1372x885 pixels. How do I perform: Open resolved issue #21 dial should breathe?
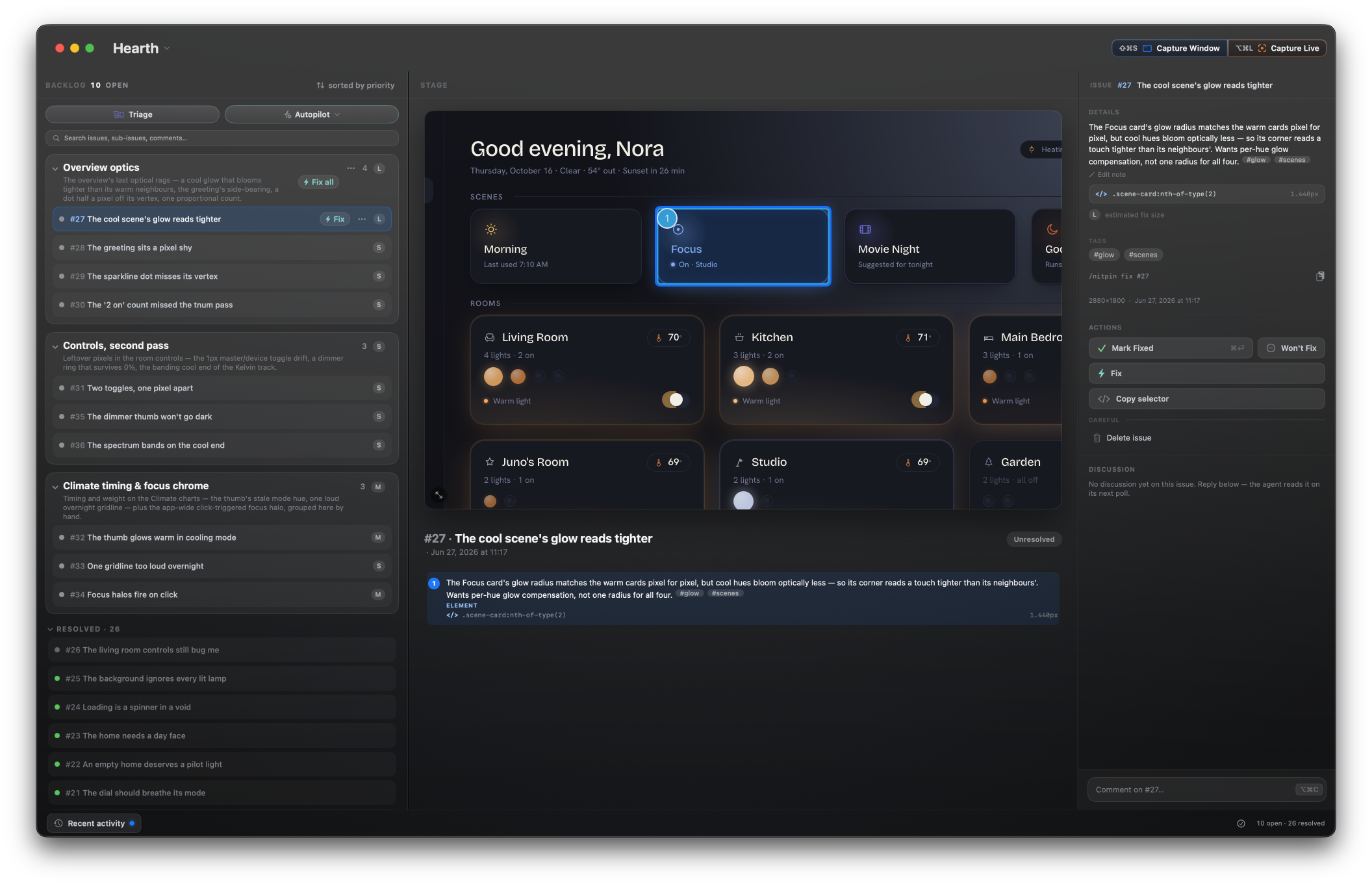point(222,793)
